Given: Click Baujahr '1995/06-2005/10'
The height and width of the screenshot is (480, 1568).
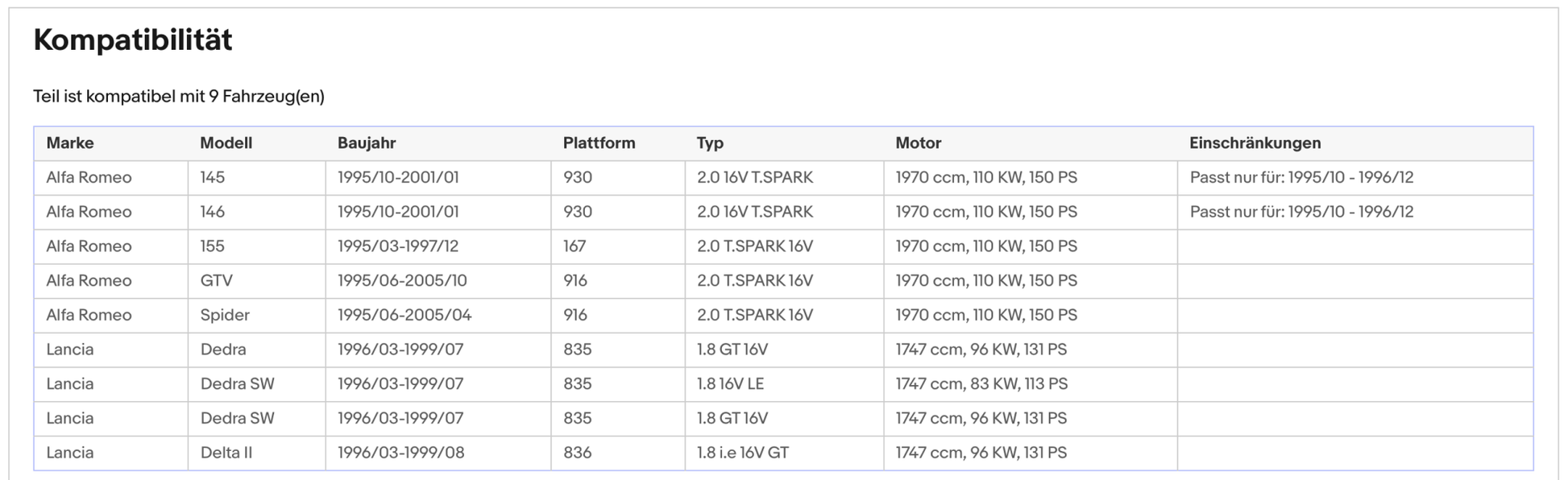Looking at the screenshot, I should (402, 281).
